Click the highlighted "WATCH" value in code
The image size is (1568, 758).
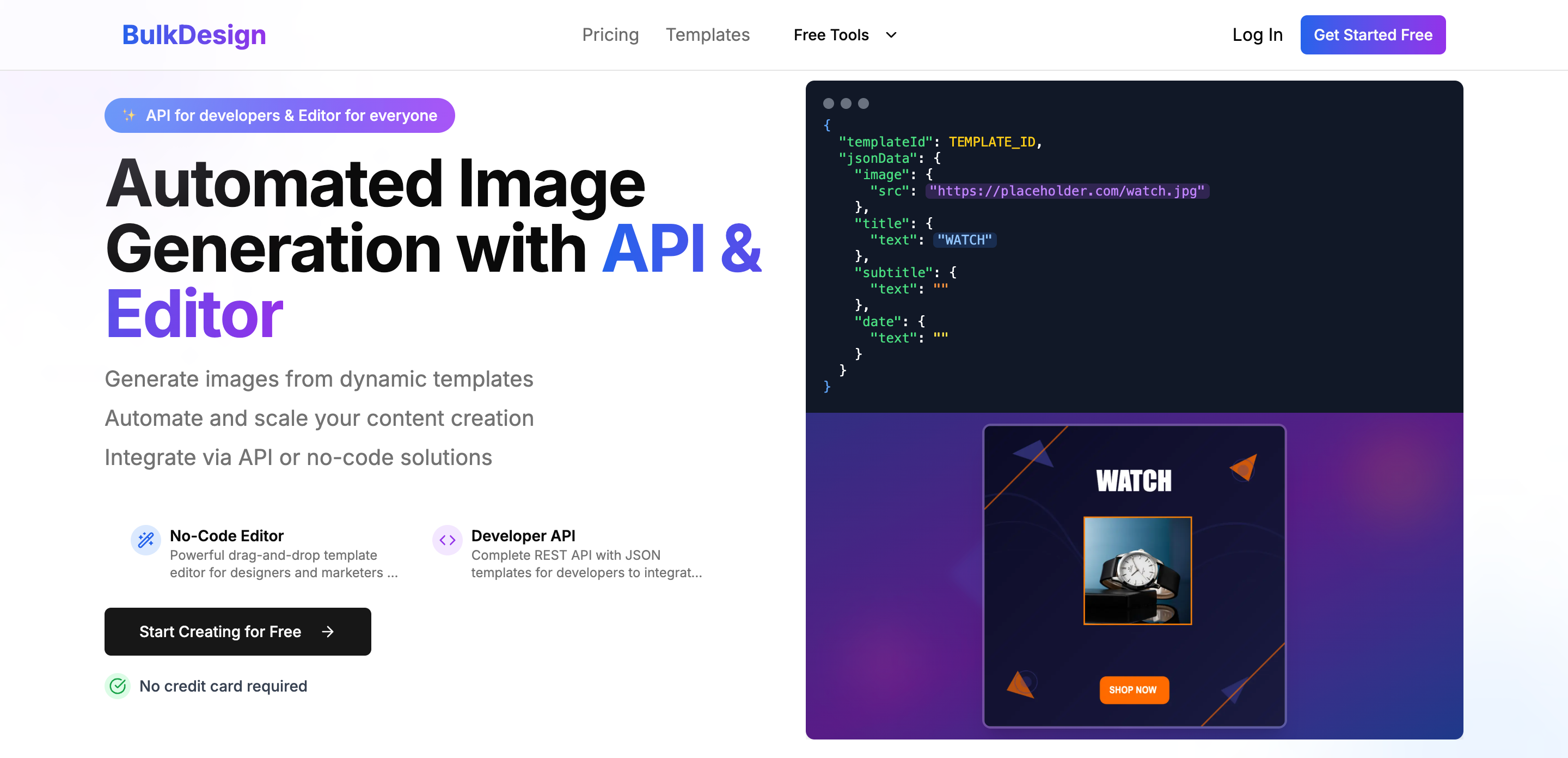(x=964, y=240)
